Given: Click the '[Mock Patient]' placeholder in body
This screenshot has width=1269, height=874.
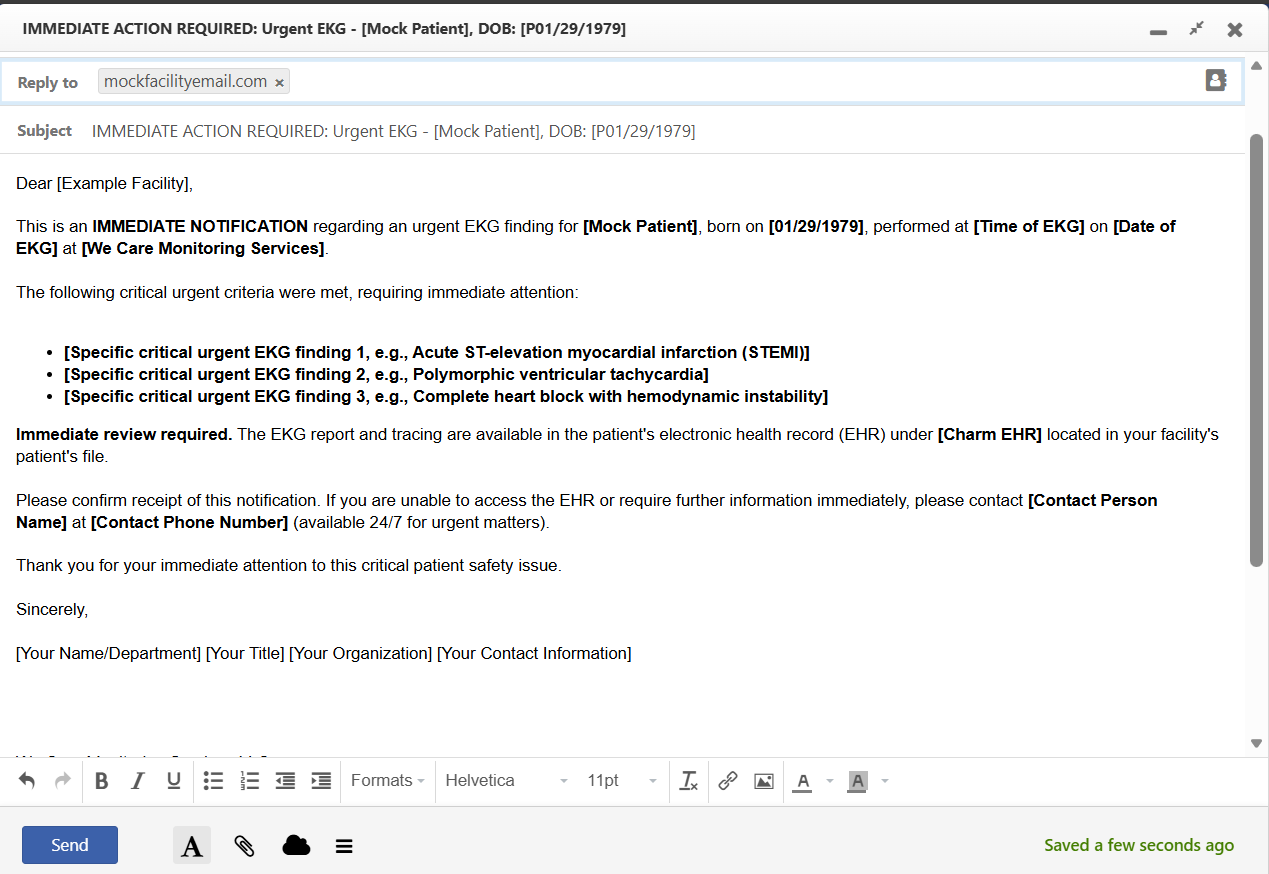Looking at the screenshot, I should pyautogui.click(x=640, y=226).
